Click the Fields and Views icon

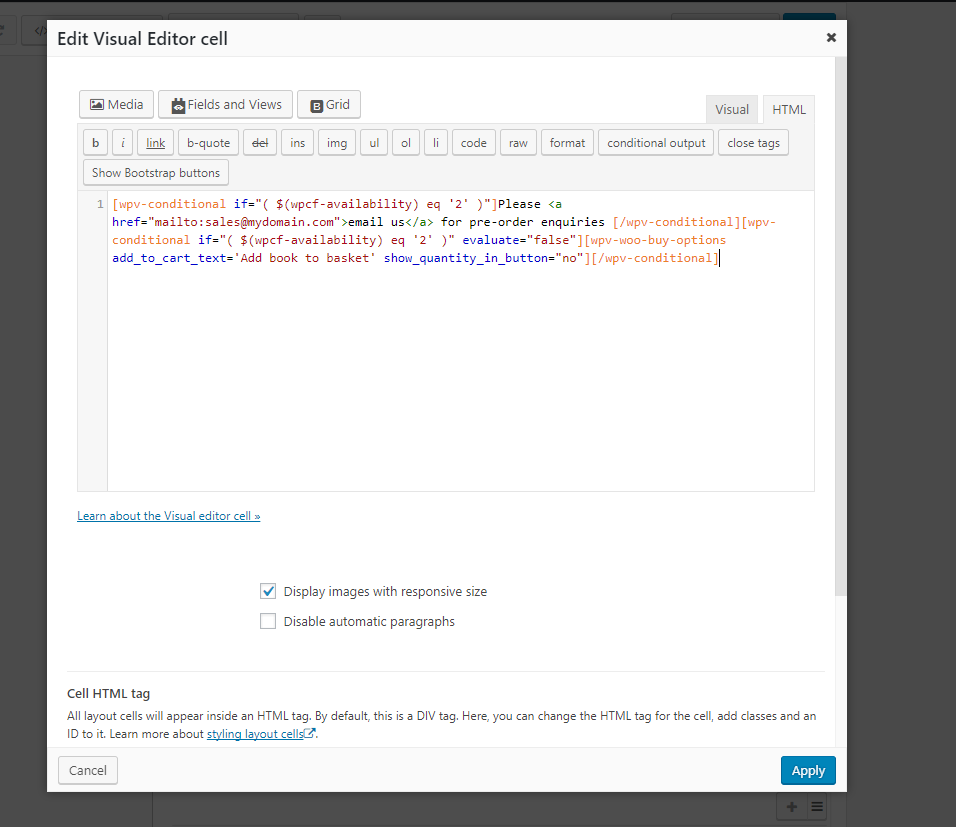coord(178,106)
